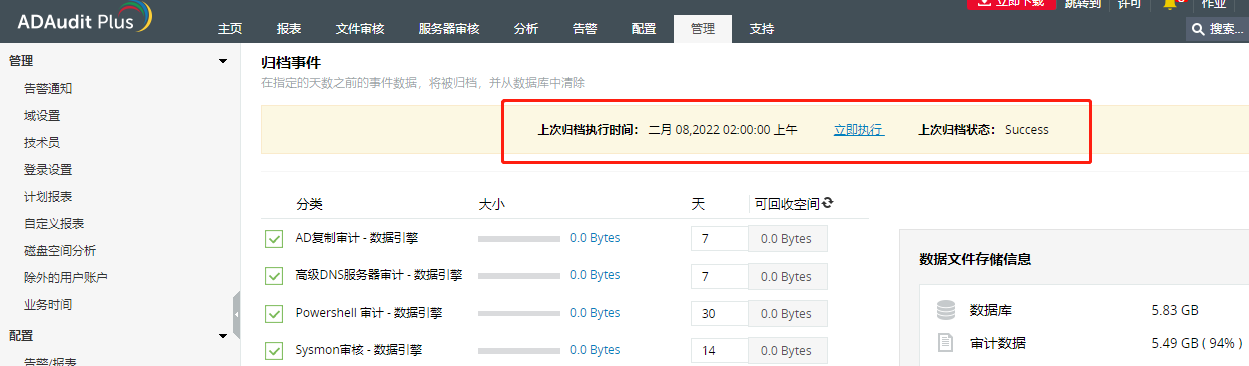Switch to the 服务器审核 tab

point(449,29)
